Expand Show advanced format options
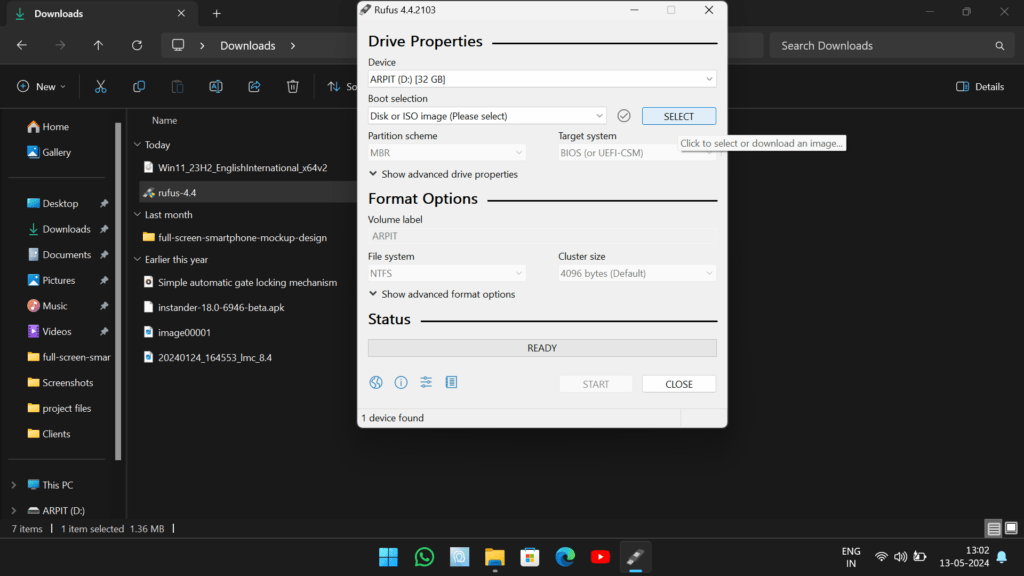Image resolution: width=1024 pixels, height=576 pixels. coord(442,295)
